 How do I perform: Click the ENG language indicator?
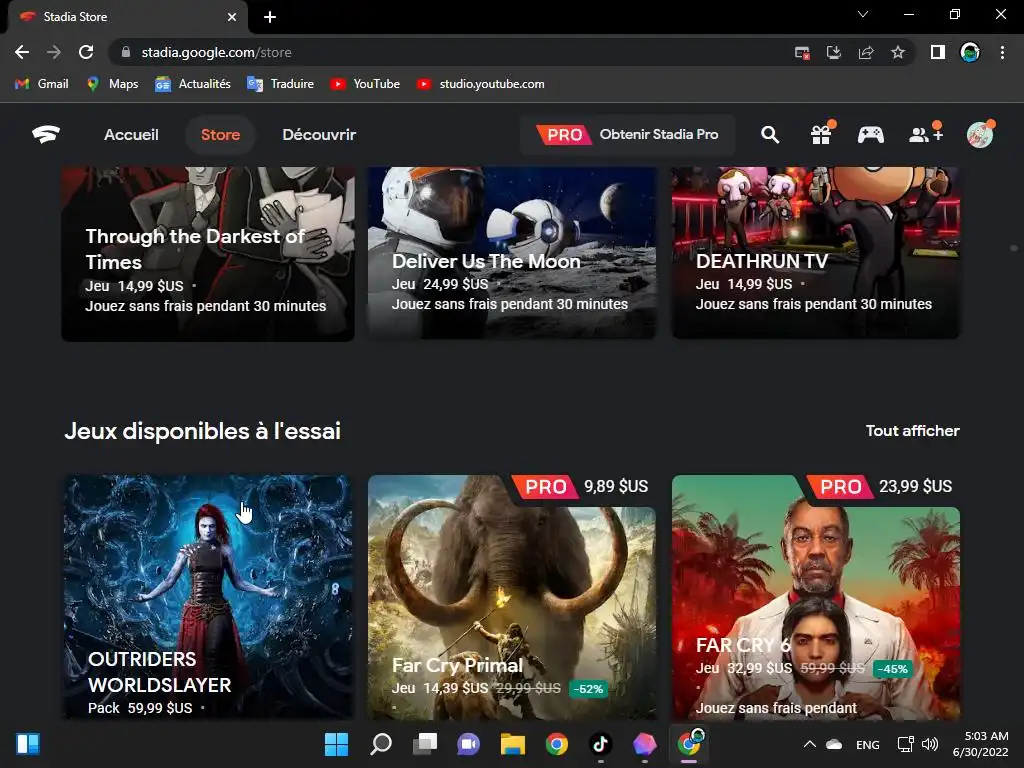point(867,744)
